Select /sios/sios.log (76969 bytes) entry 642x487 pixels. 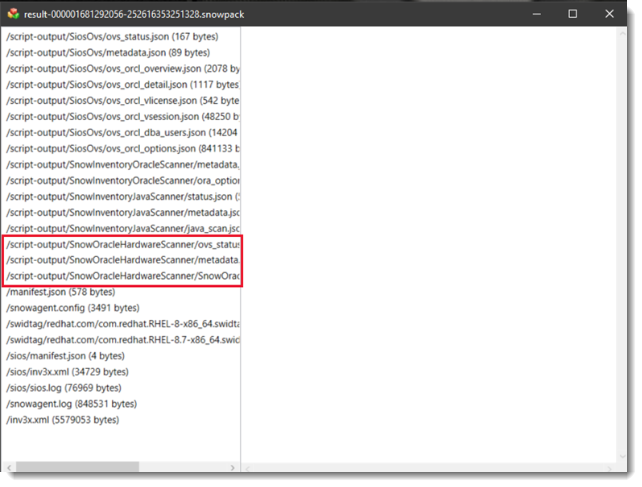(x=64, y=387)
